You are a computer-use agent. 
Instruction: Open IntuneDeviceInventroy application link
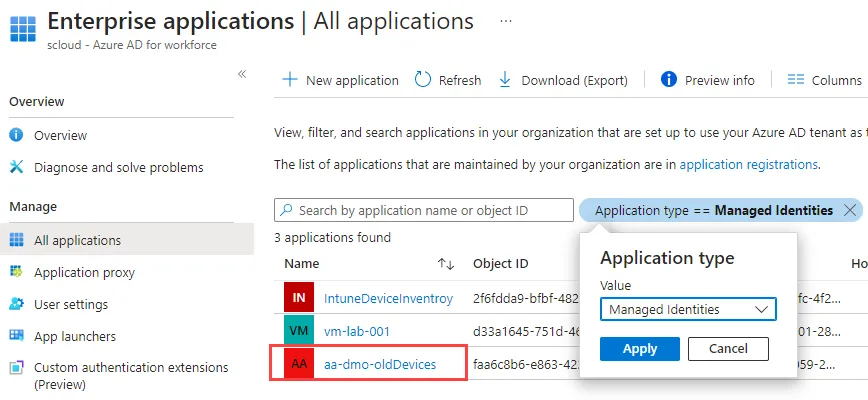[x=388, y=299]
